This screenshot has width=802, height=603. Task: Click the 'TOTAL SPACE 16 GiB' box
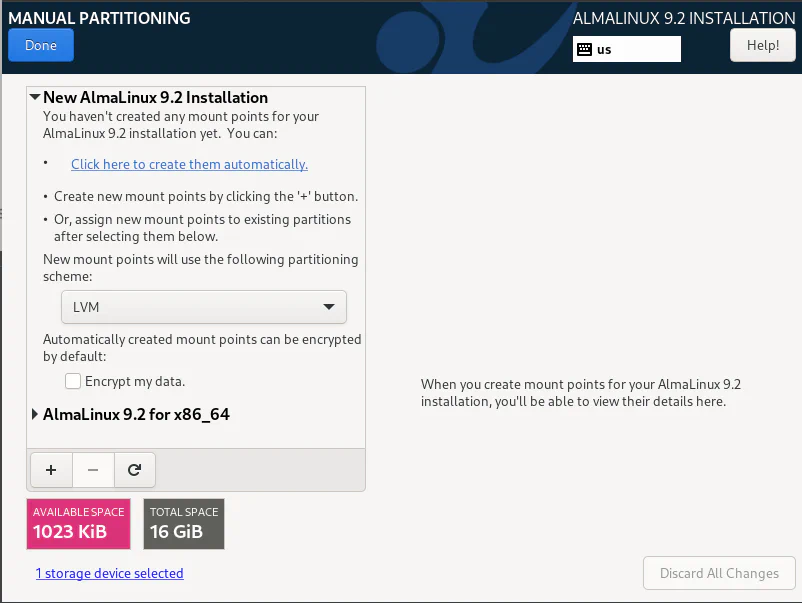[184, 524]
